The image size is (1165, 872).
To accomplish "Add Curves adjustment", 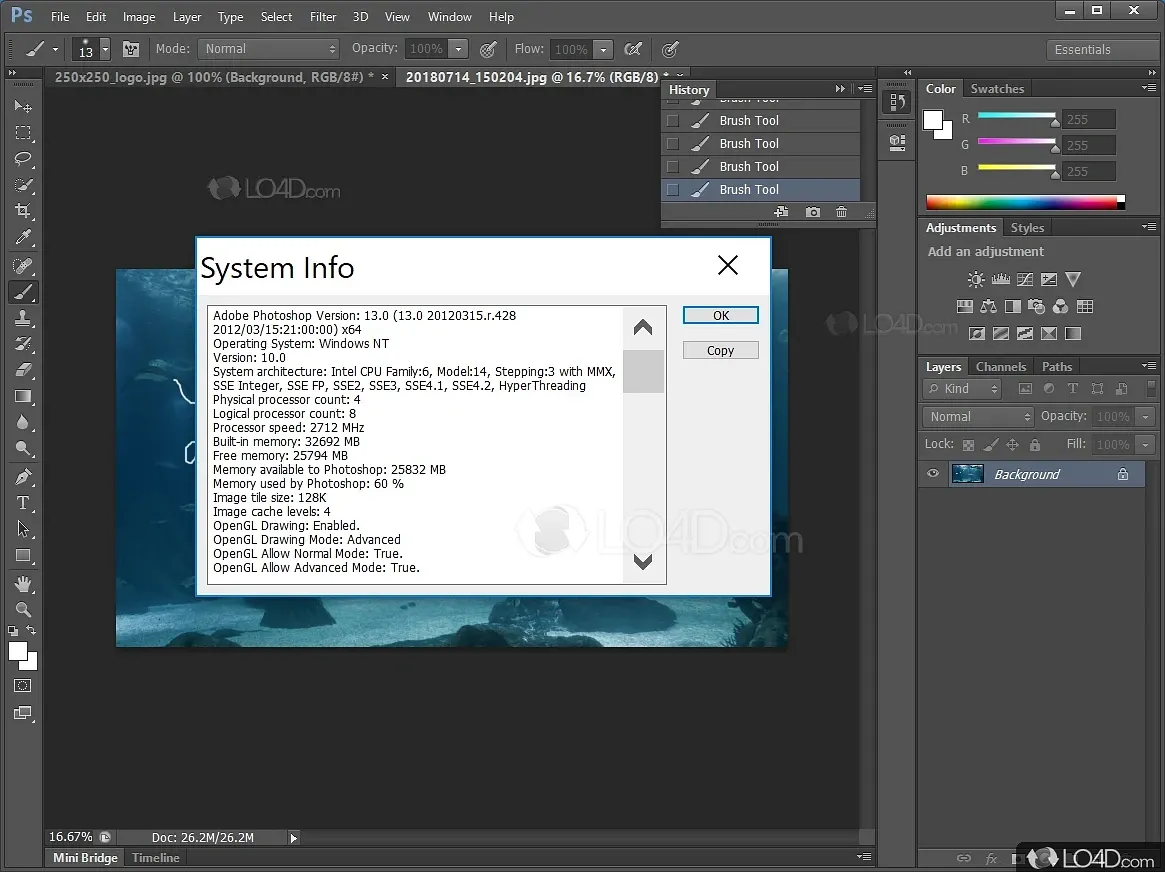I will [1025, 279].
